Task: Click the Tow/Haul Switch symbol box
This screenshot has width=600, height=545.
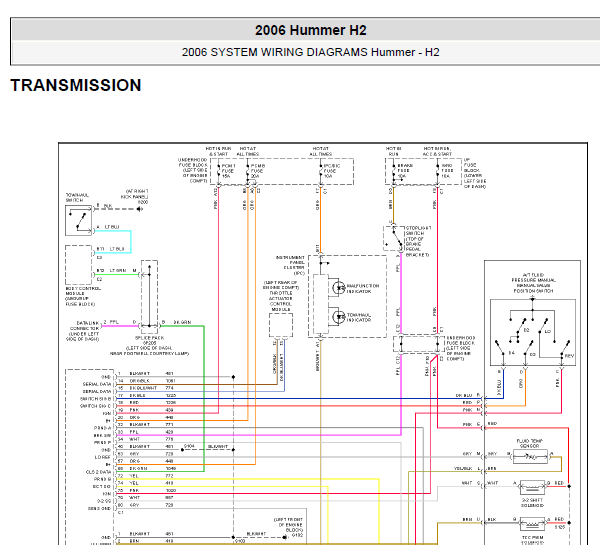Action: tap(78, 220)
